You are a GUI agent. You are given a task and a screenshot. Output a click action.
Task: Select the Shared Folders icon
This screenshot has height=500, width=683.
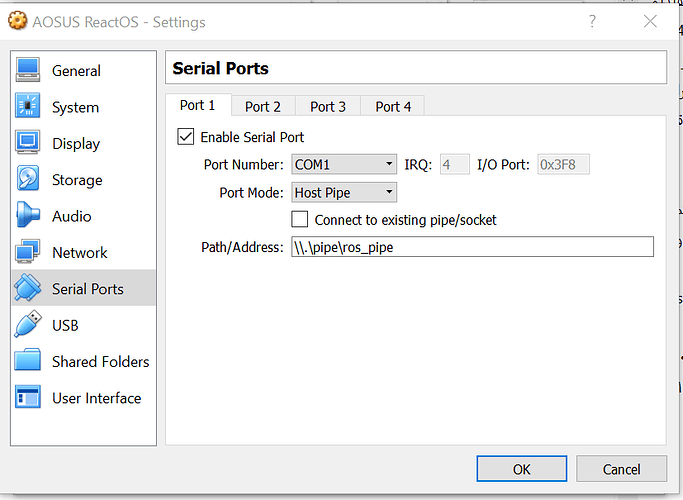tap(28, 361)
